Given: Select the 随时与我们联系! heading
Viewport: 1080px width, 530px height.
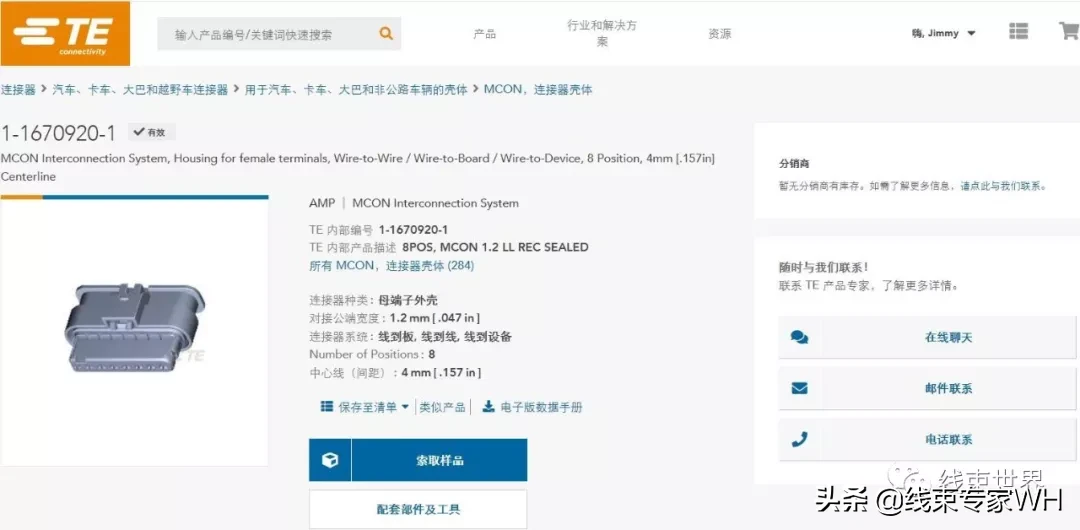Looking at the screenshot, I should pos(824,267).
